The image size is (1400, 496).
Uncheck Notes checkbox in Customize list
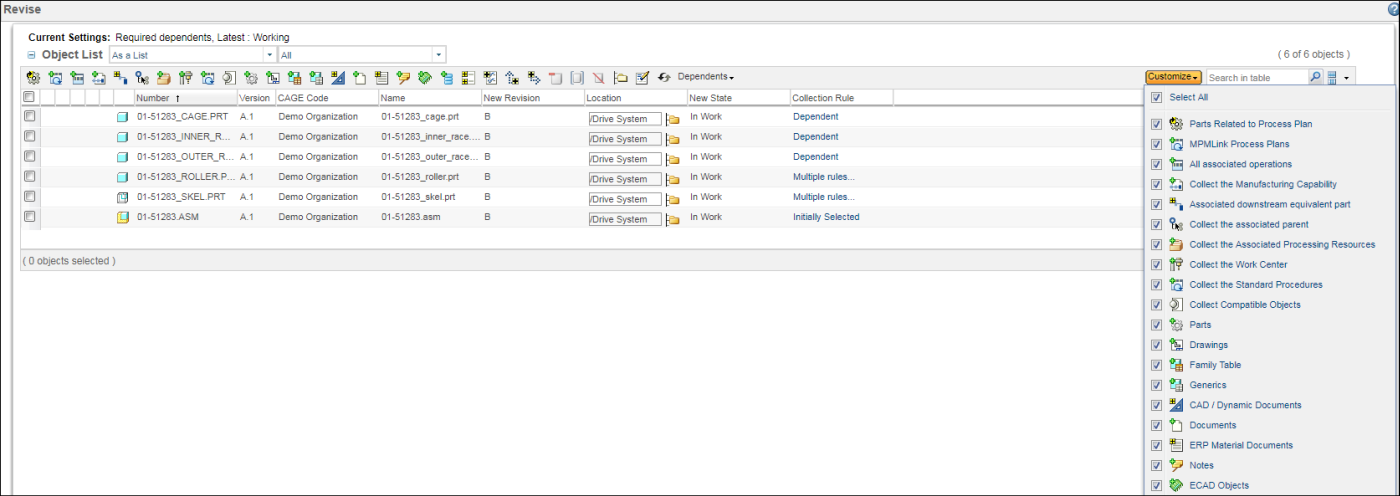pyautogui.click(x=1157, y=465)
